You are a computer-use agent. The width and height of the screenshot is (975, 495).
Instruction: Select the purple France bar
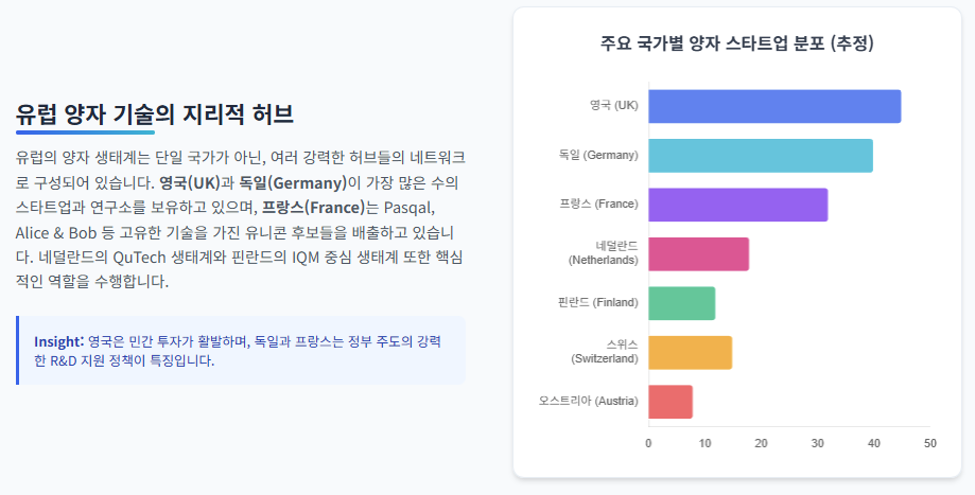[x=738, y=205]
